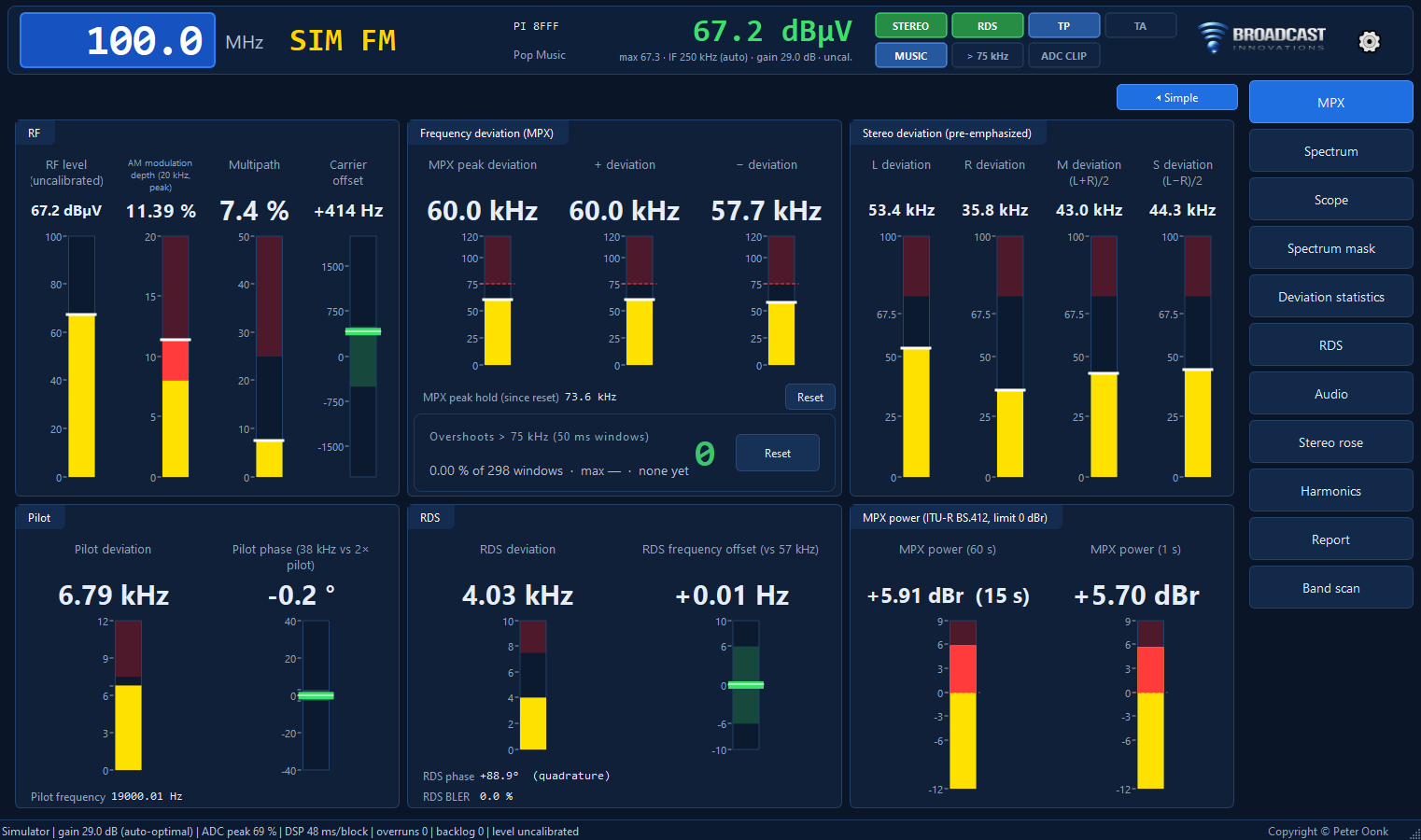Click the RDS deviation 4.03 kHz value
Viewport: 1421px width, 840px height.
(517, 595)
